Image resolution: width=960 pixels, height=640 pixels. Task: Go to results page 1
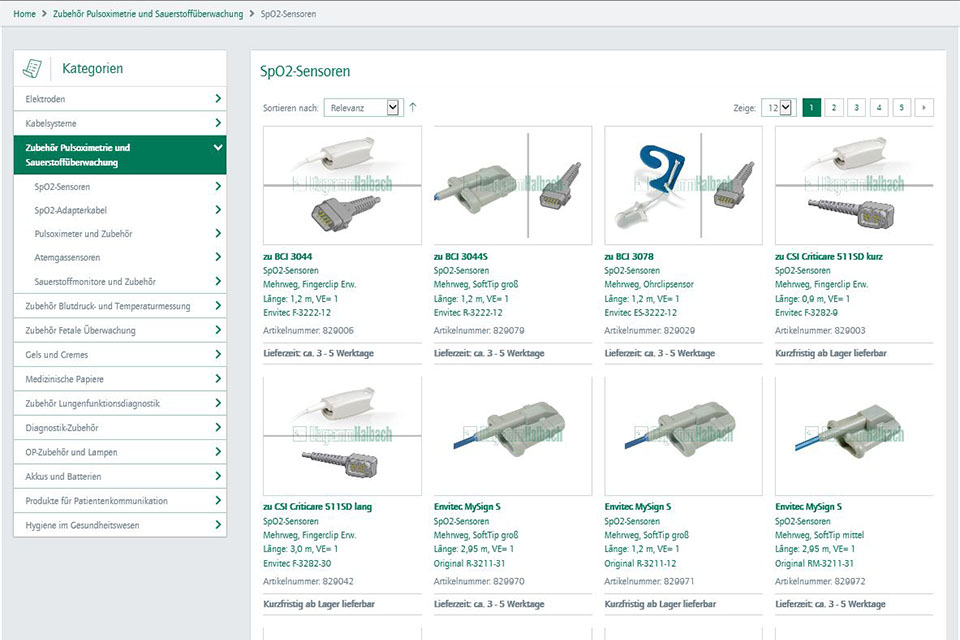811,108
